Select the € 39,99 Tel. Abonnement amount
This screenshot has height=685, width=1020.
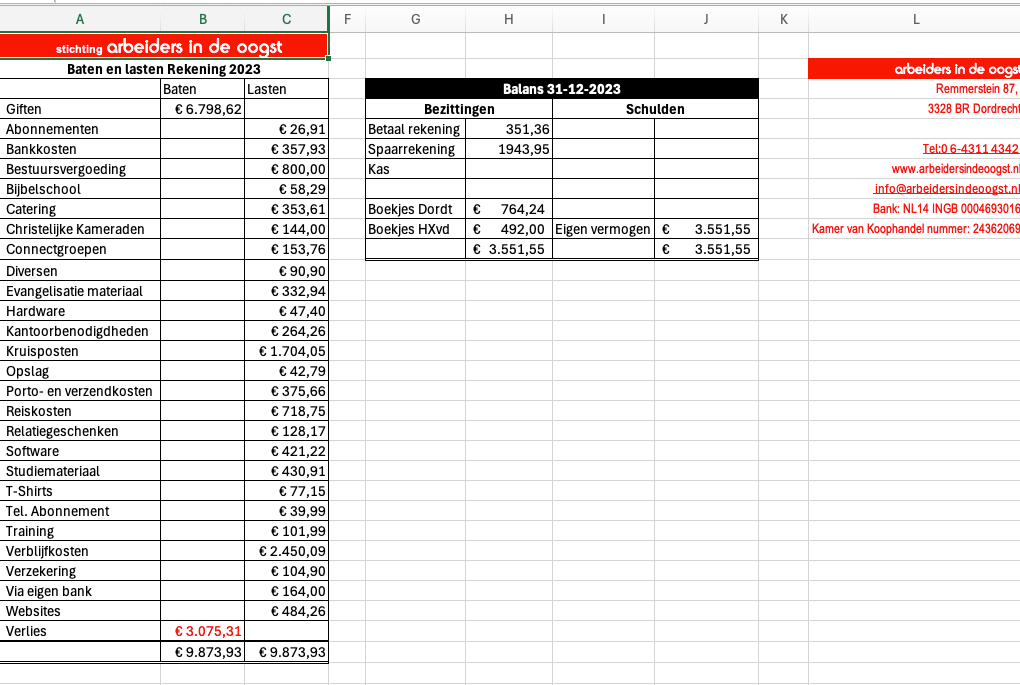287,511
